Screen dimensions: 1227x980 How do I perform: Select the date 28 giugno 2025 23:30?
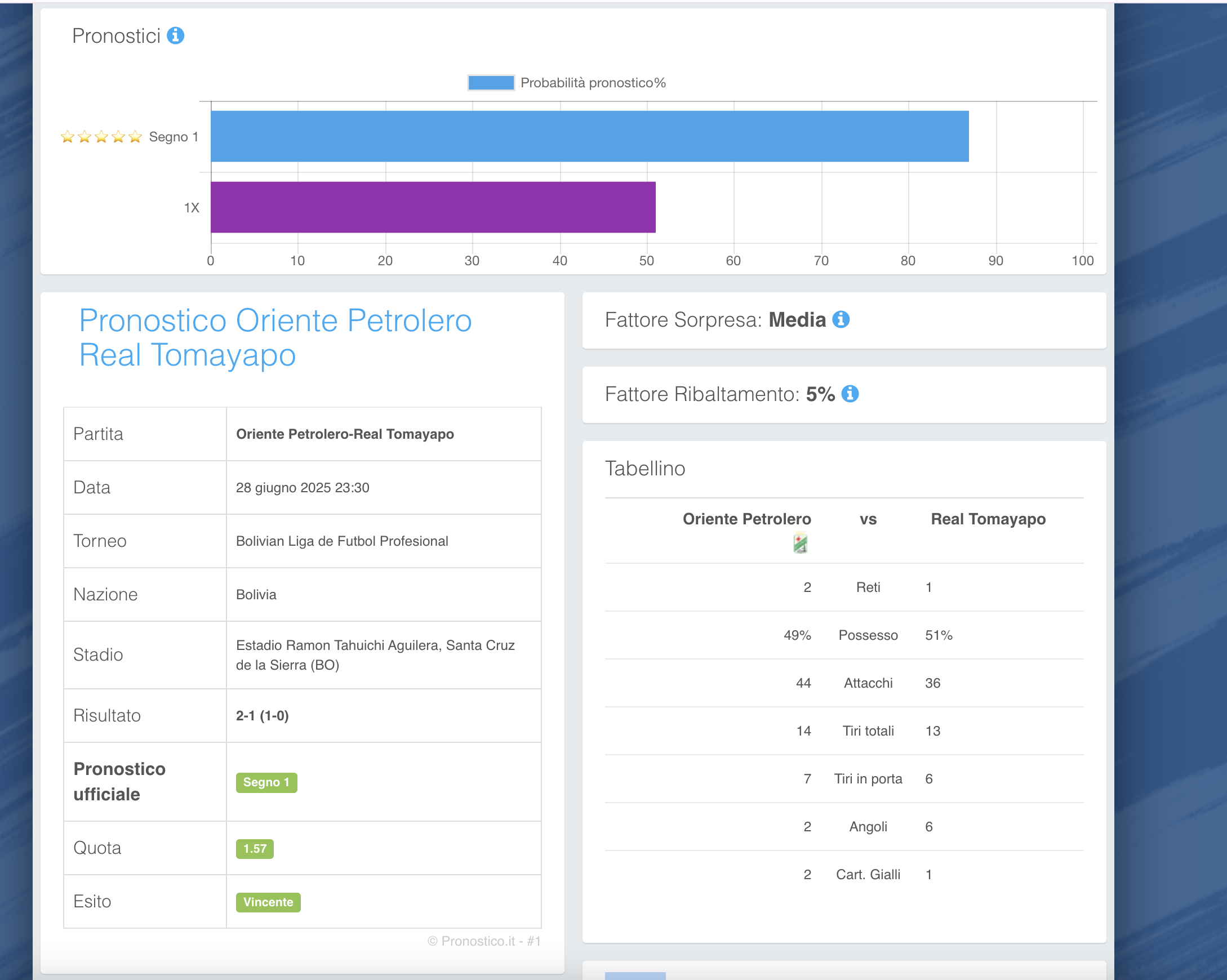point(303,488)
